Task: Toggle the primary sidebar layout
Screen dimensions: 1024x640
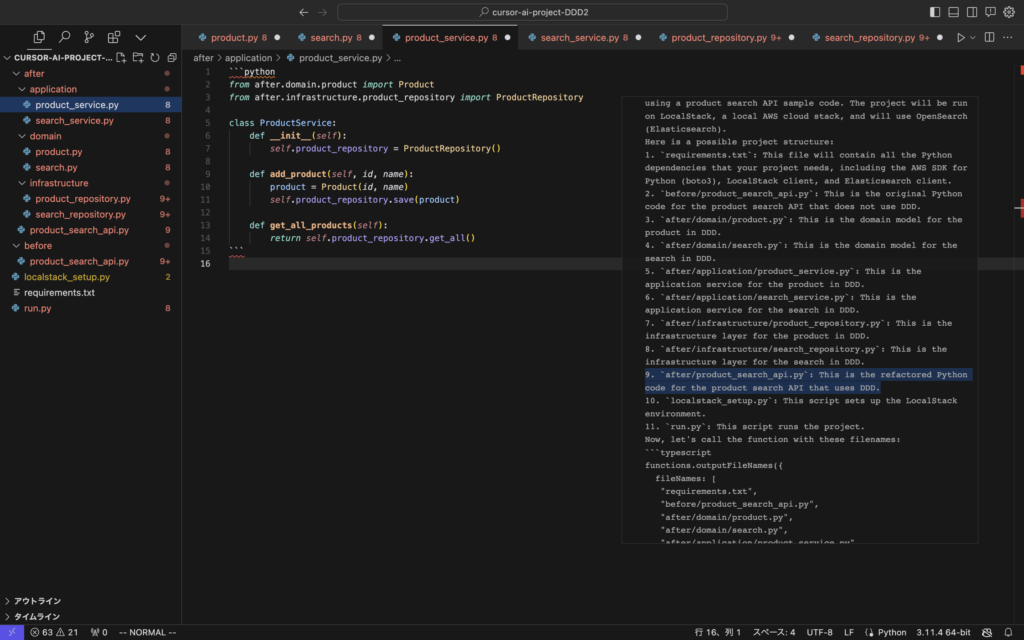Action: [935, 12]
